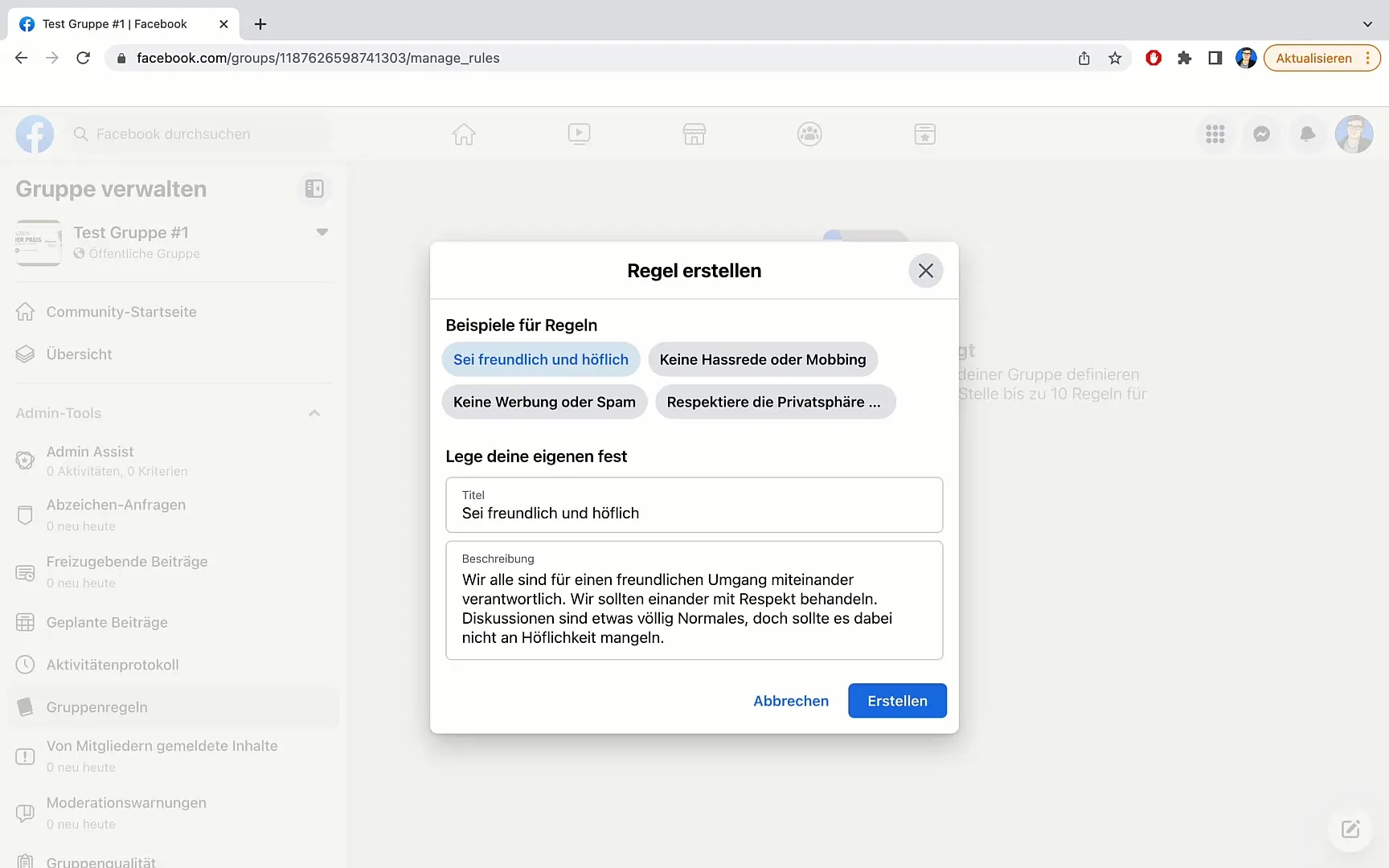Screen dimensions: 1389x868
Task: Open the browser extensions puzzle icon
Action: pos(1184,58)
